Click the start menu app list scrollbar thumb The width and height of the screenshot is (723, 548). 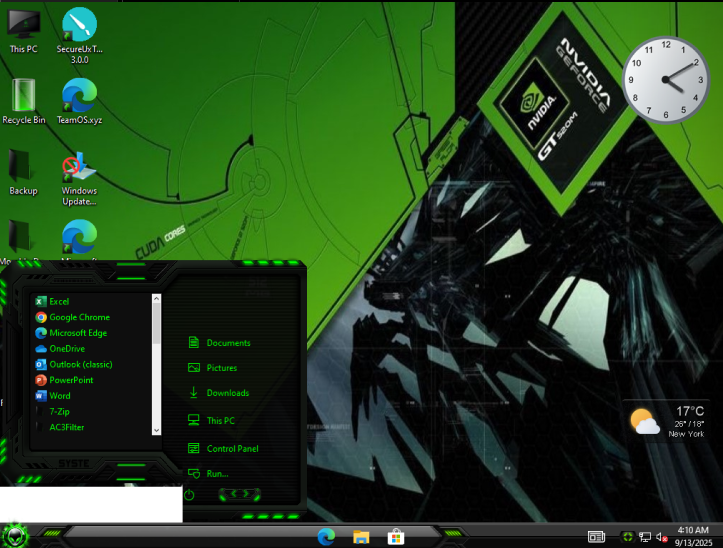pos(156,324)
